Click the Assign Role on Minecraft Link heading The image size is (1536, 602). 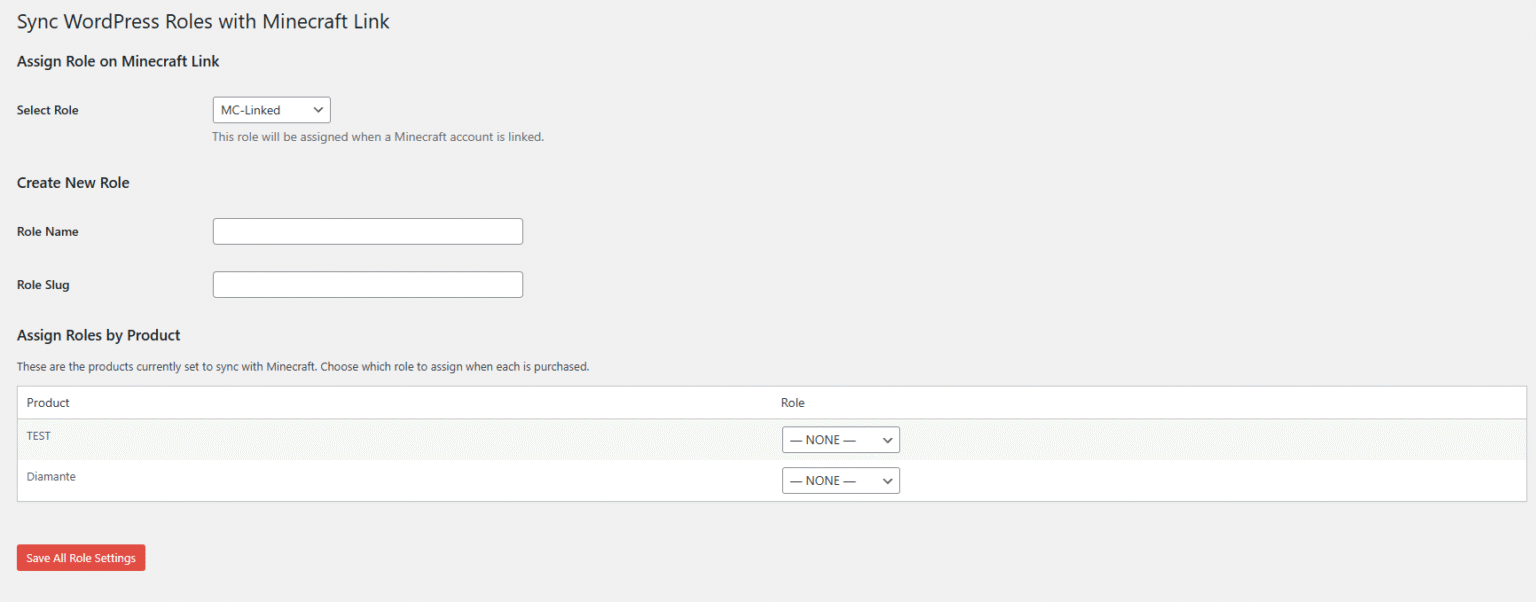(118, 61)
